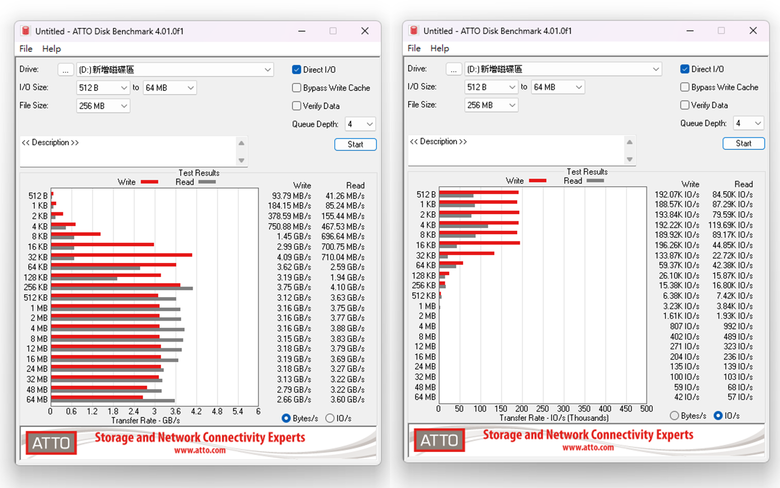The image size is (780, 488).
Task: Select IO/s radio in left window
Action: pyautogui.click(x=329, y=418)
